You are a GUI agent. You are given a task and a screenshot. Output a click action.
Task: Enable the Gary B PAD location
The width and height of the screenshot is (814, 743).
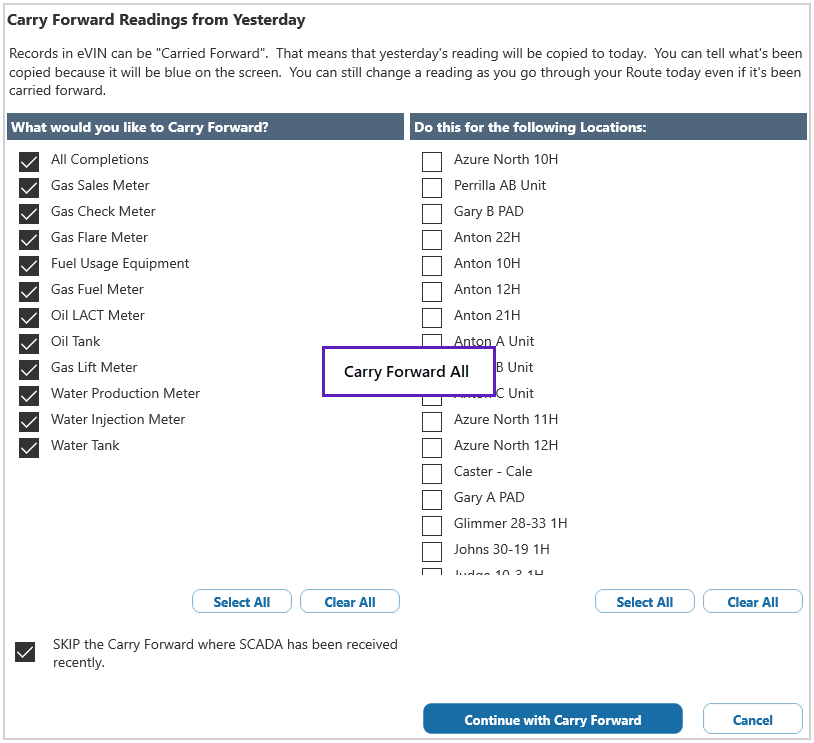[x=432, y=213]
